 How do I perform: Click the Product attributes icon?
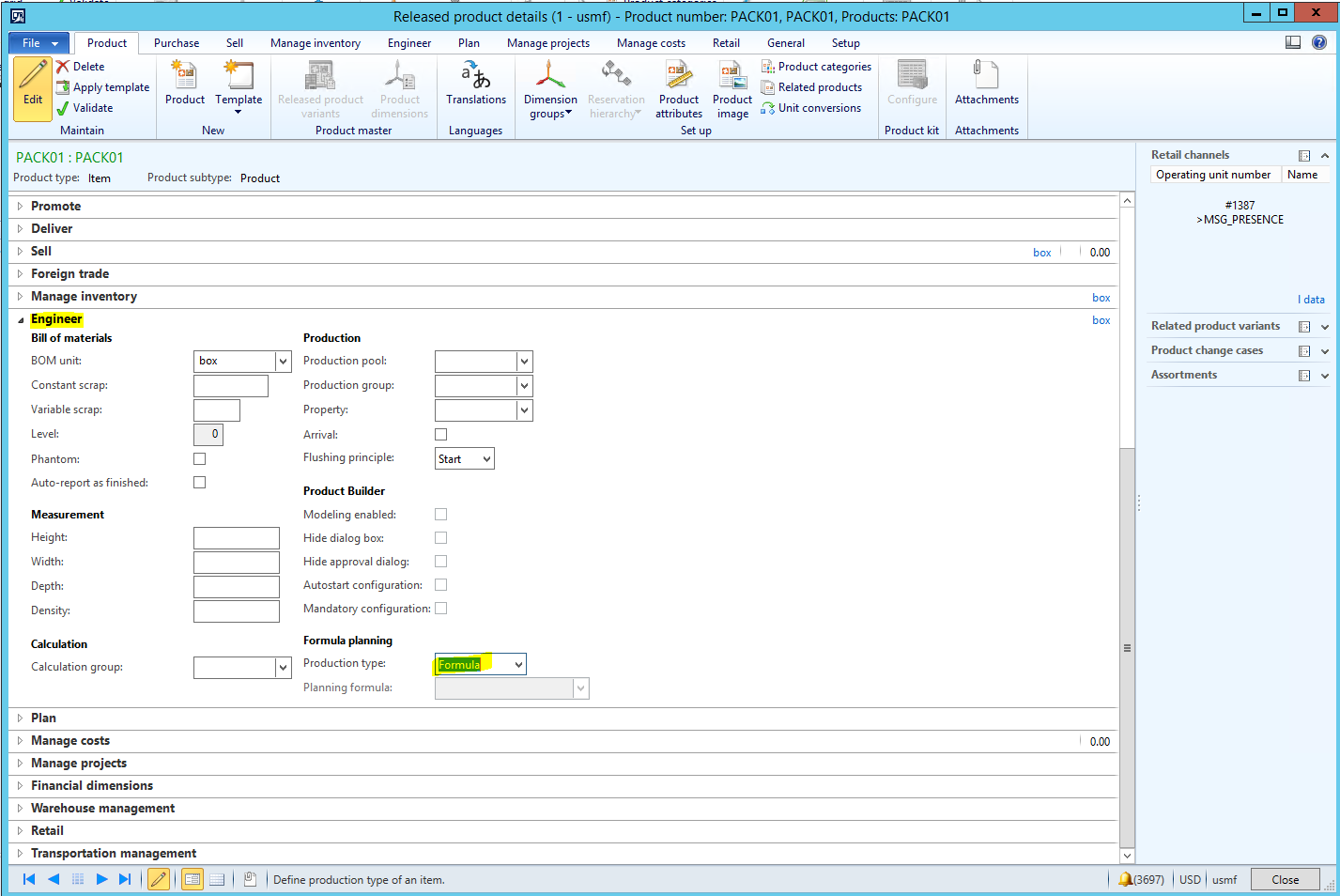click(x=679, y=77)
